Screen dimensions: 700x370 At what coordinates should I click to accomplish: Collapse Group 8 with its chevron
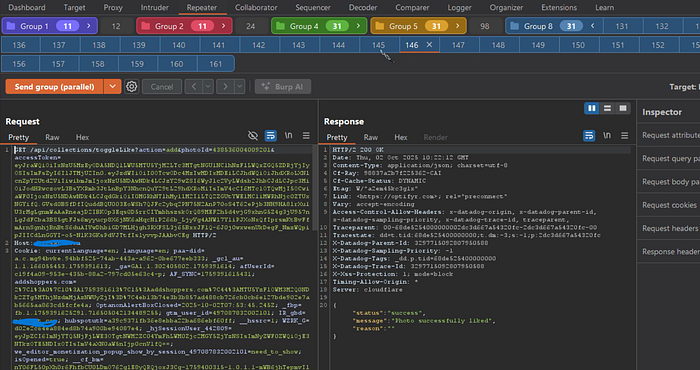click(x=593, y=26)
